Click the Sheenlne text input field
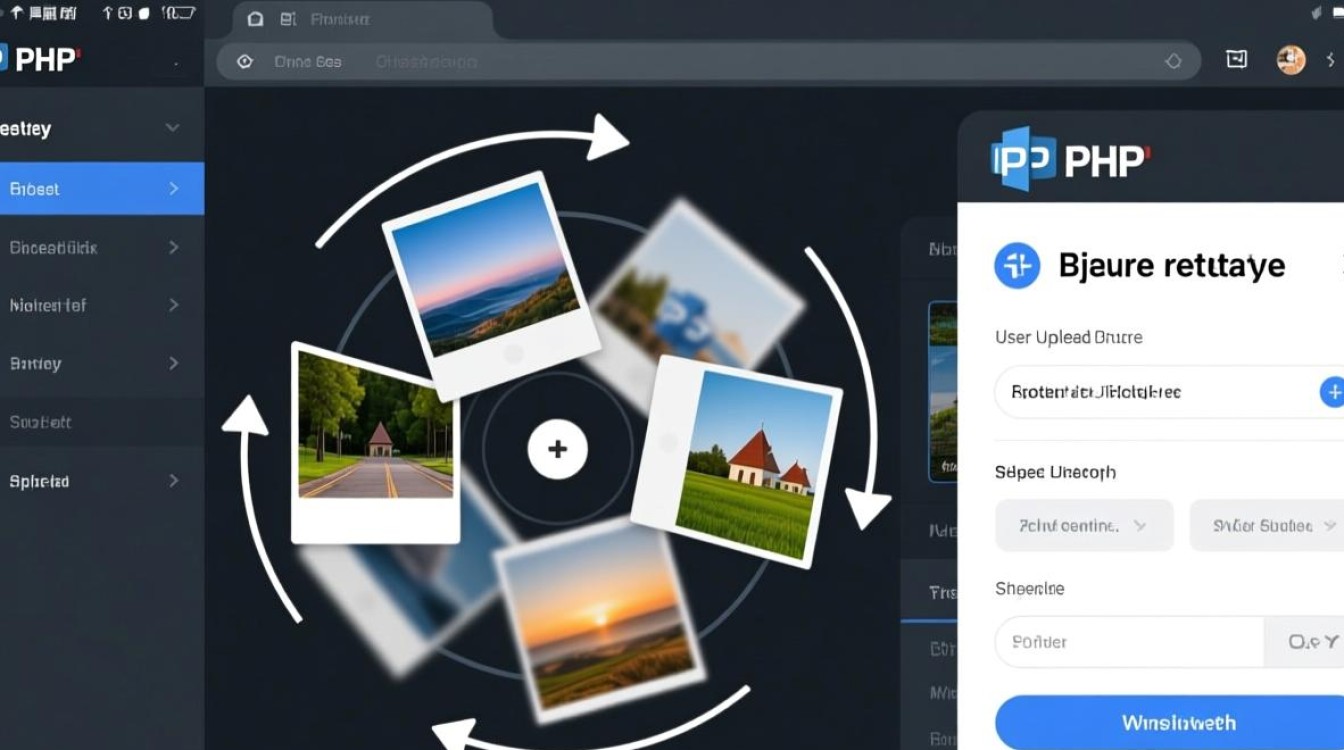This screenshot has width=1344, height=750. (1130, 642)
